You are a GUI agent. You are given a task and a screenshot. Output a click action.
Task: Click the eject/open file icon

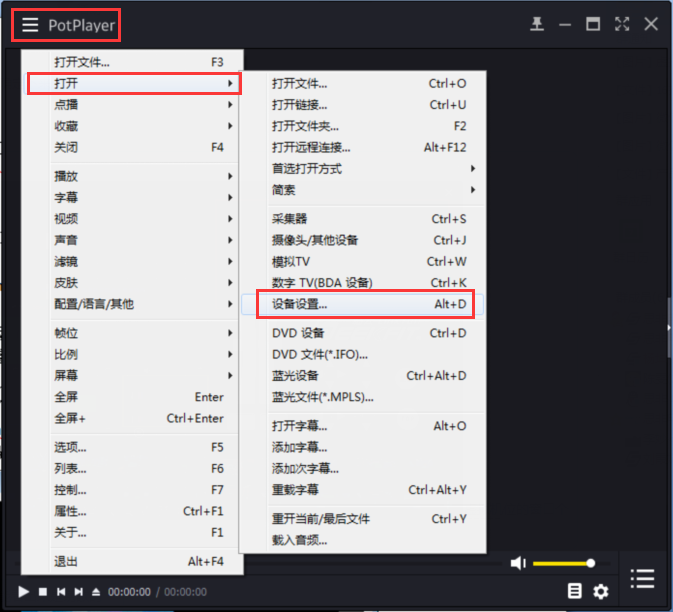pos(96,592)
